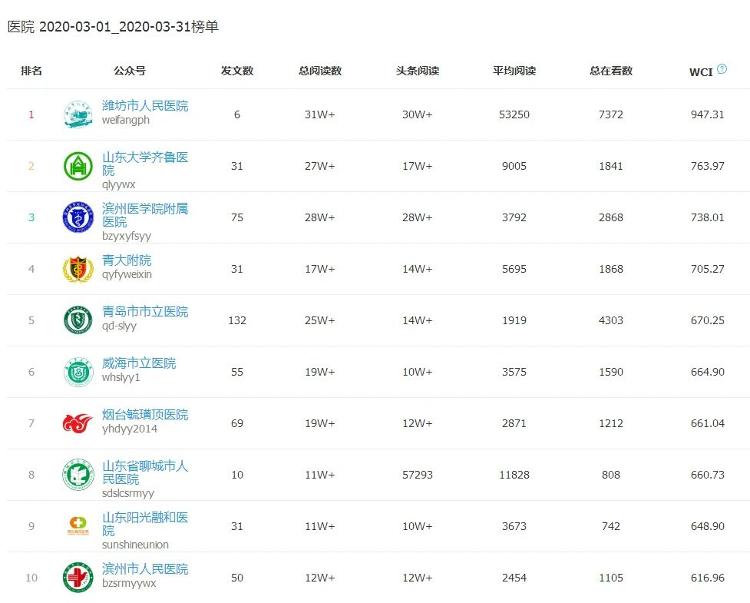This screenshot has width=750, height=603.
Task: Click the 青大附院 account logo
Action: [77, 268]
